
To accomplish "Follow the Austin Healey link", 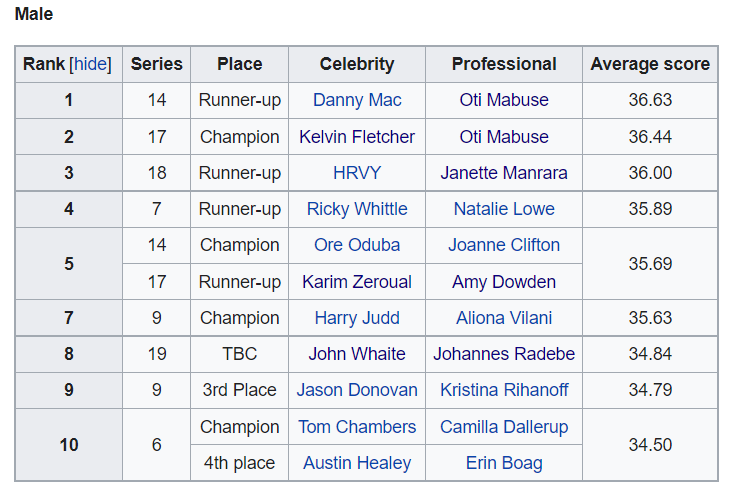I will [357, 463].
